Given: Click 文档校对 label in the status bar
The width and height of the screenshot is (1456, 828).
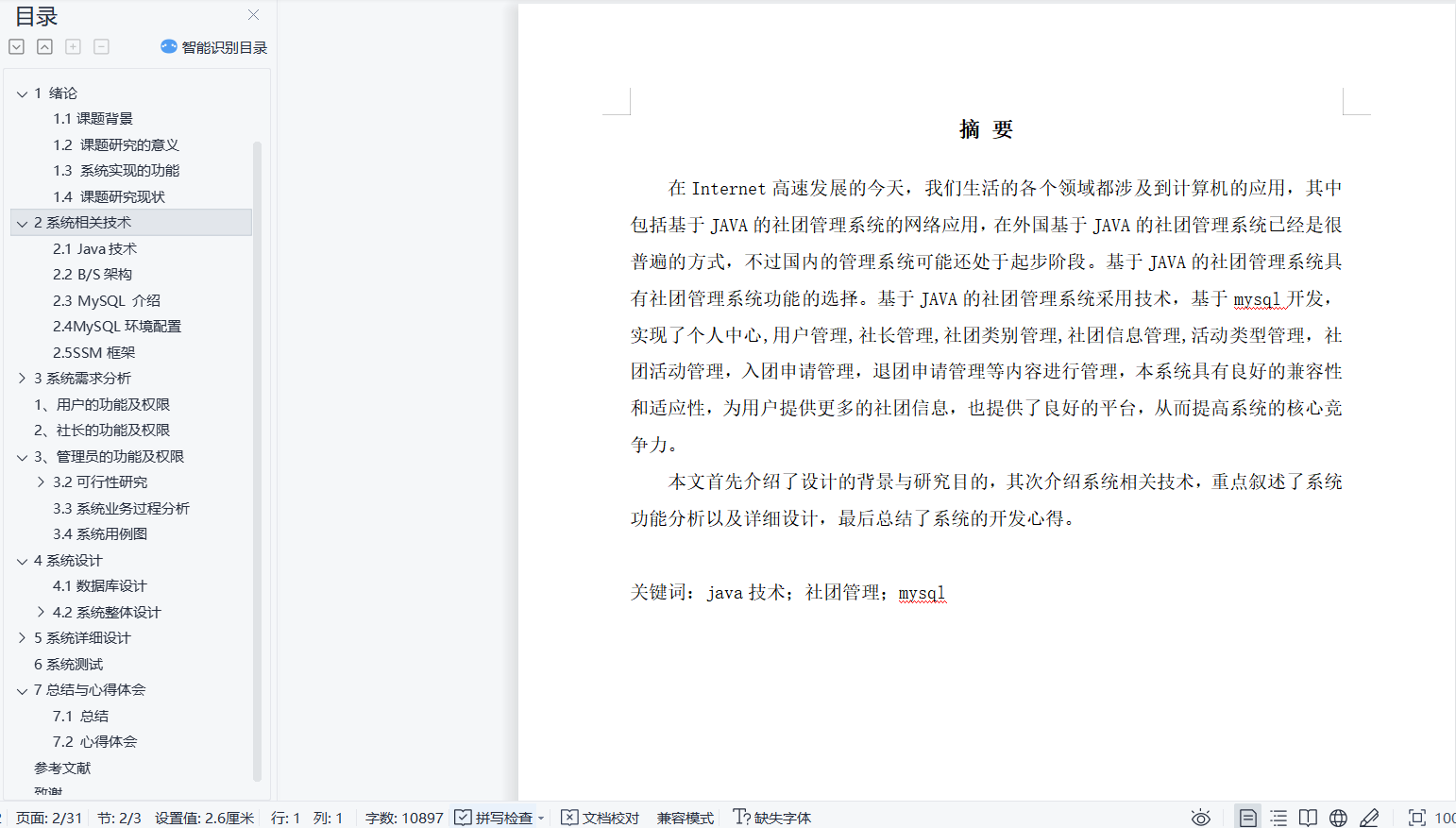Looking at the screenshot, I should 611,818.
